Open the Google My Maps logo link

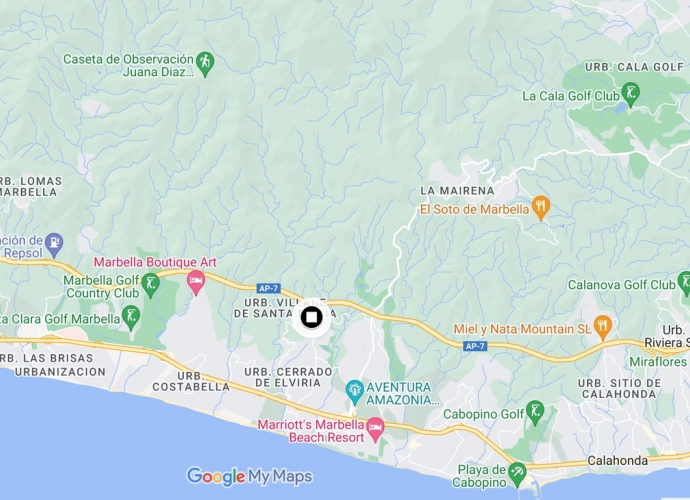250,476
